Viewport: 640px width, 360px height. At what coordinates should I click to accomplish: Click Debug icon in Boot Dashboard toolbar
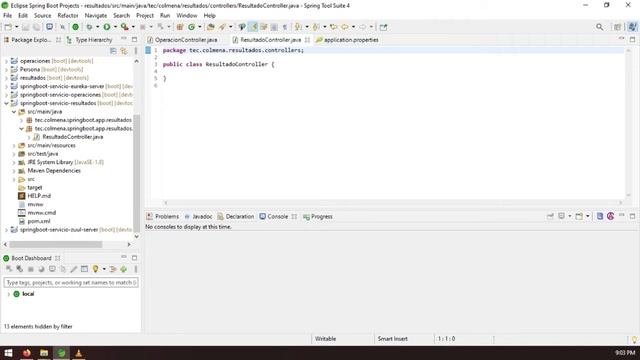tap(19, 269)
